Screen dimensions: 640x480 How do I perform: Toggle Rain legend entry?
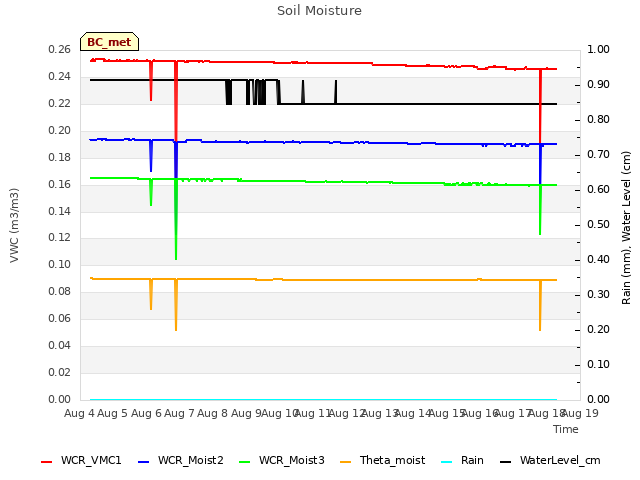tap(462, 460)
